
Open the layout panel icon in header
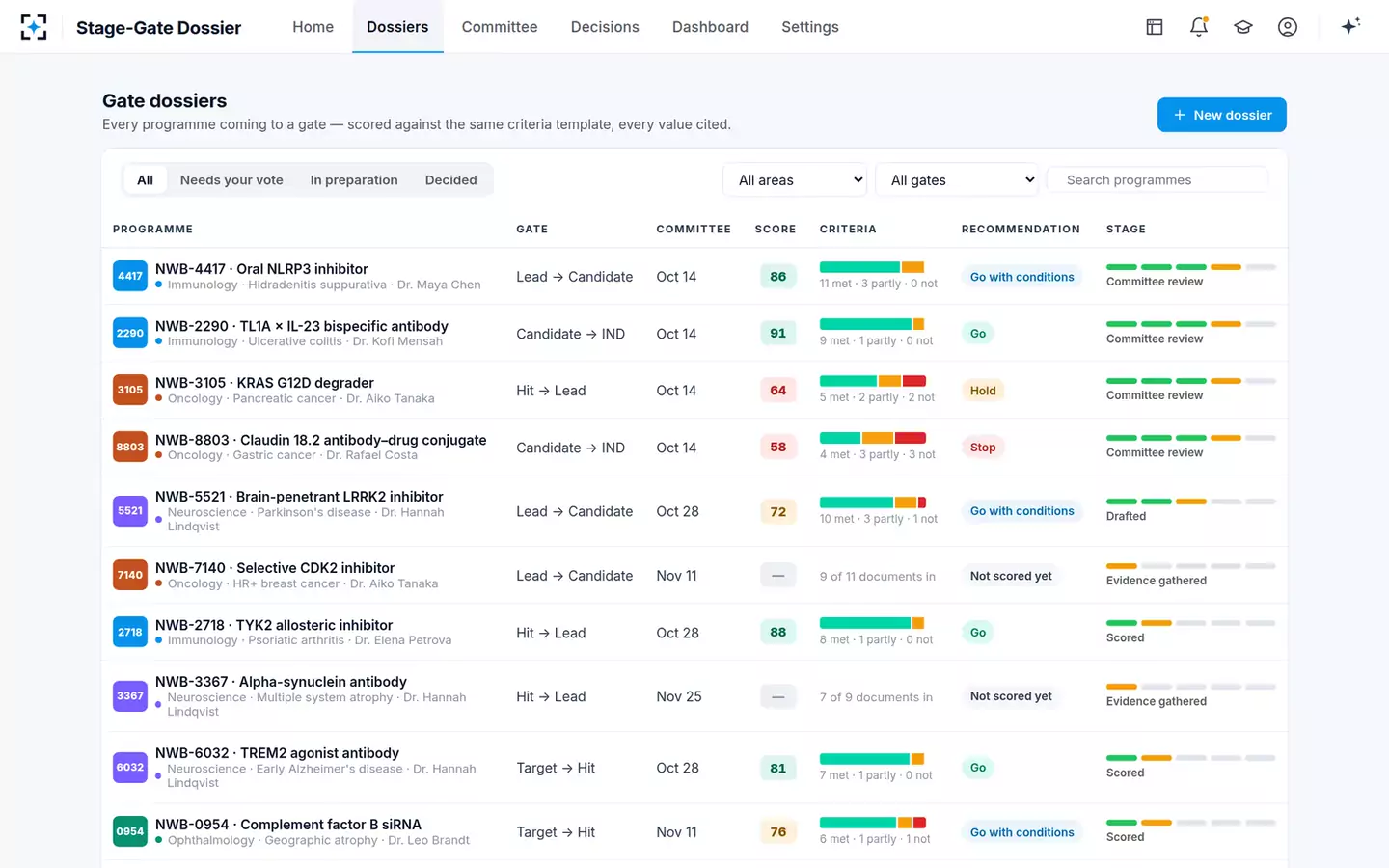1155,27
